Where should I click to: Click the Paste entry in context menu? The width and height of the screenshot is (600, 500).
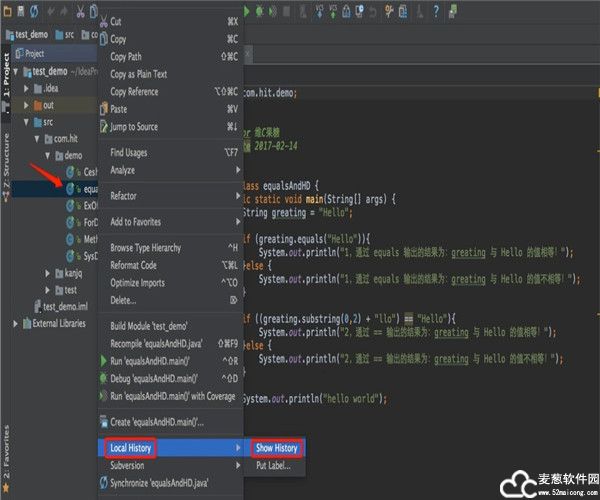118,109
